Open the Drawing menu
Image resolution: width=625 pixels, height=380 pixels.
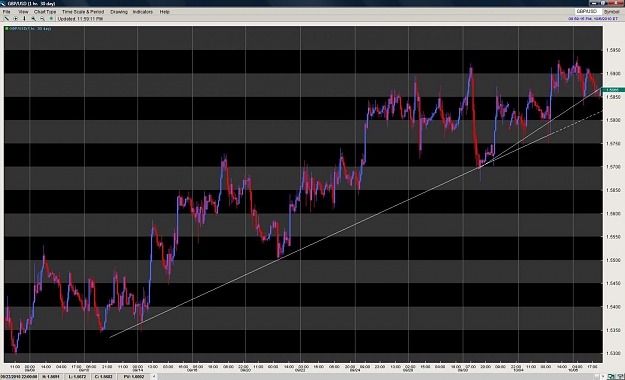point(119,12)
